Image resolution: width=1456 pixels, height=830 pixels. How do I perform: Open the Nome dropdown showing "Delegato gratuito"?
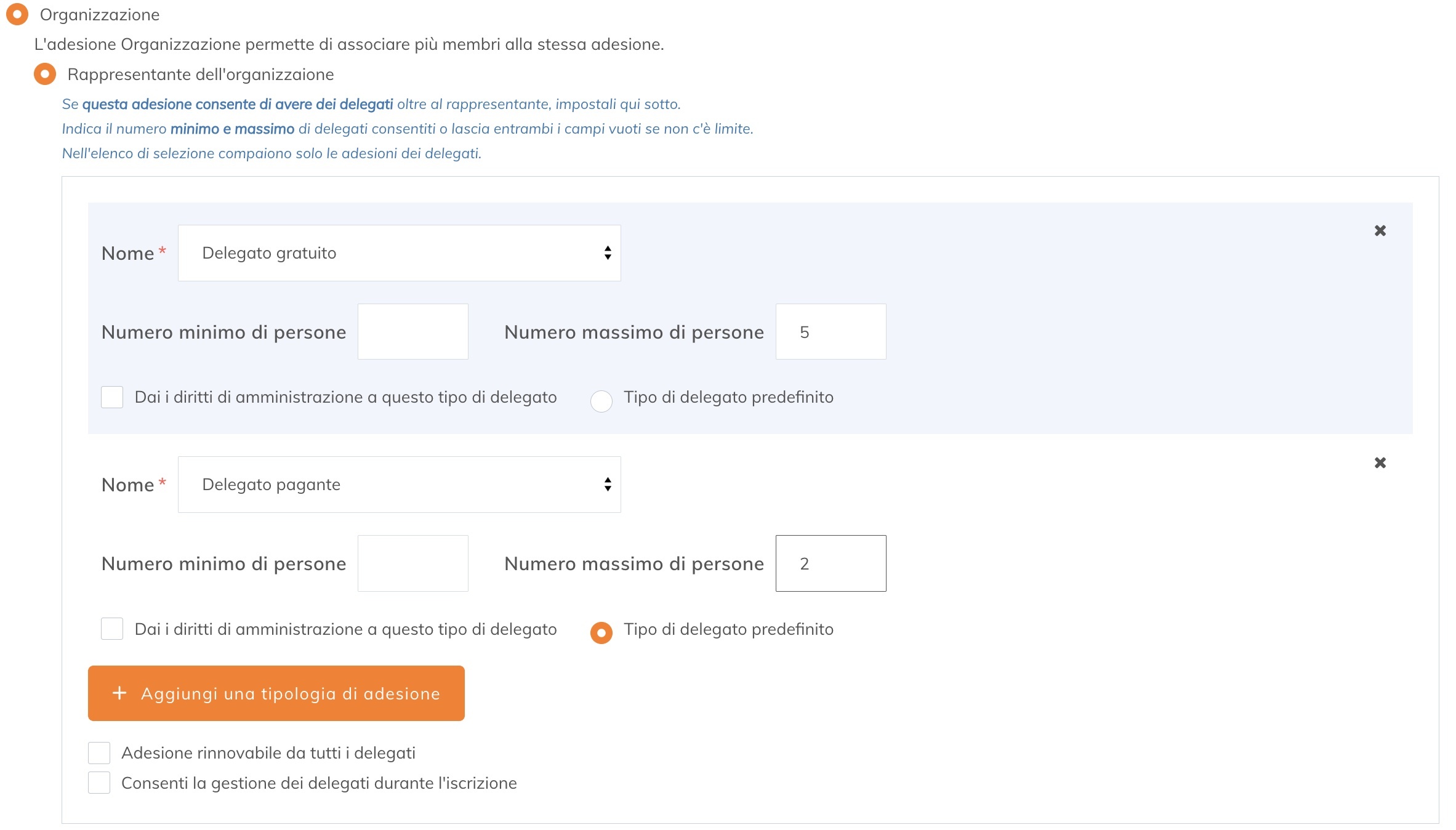[399, 252]
